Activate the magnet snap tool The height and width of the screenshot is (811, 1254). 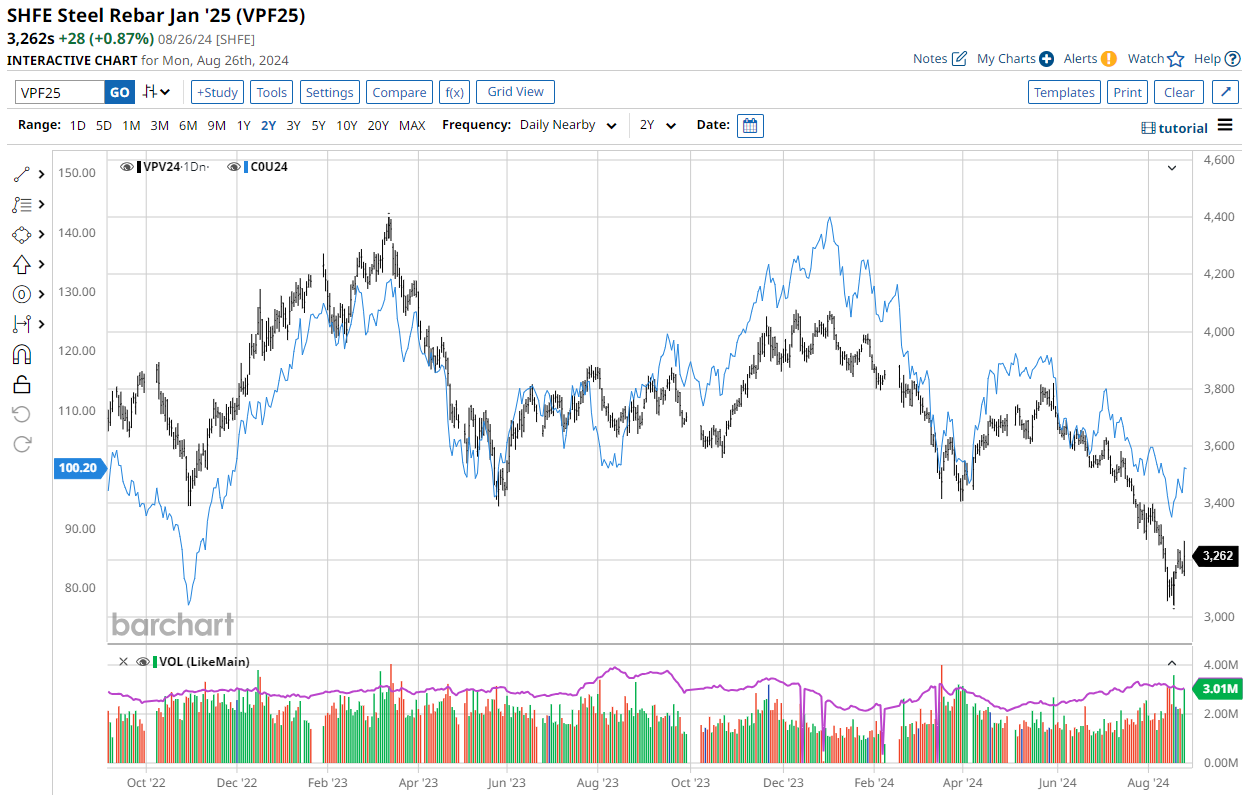point(21,354)
